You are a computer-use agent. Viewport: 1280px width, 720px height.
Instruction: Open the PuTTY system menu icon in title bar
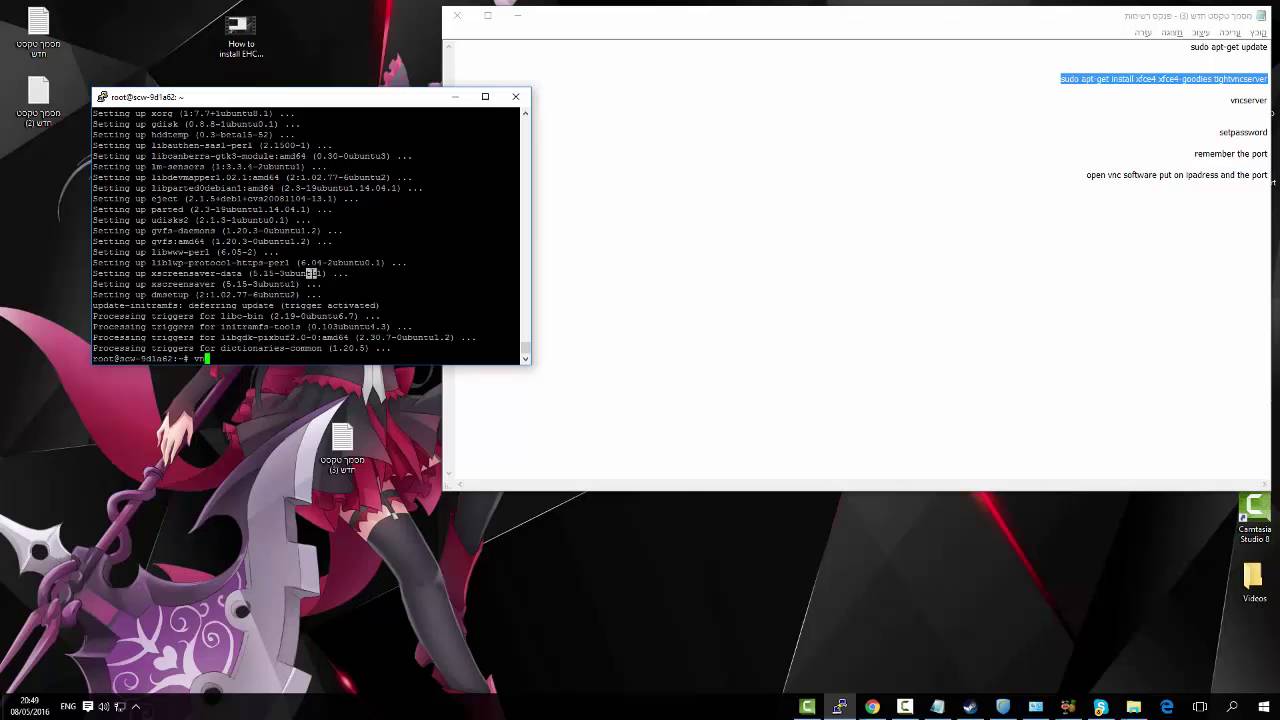click(x=102, y=97)
